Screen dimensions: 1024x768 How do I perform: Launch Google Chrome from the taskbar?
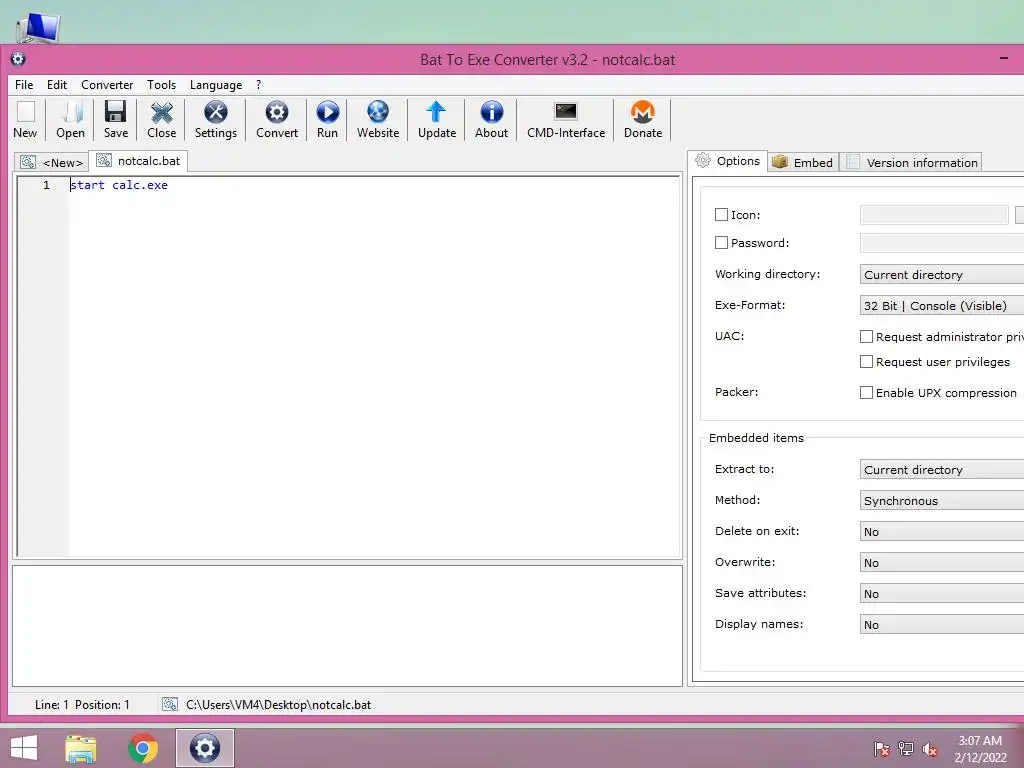point(142,748)
